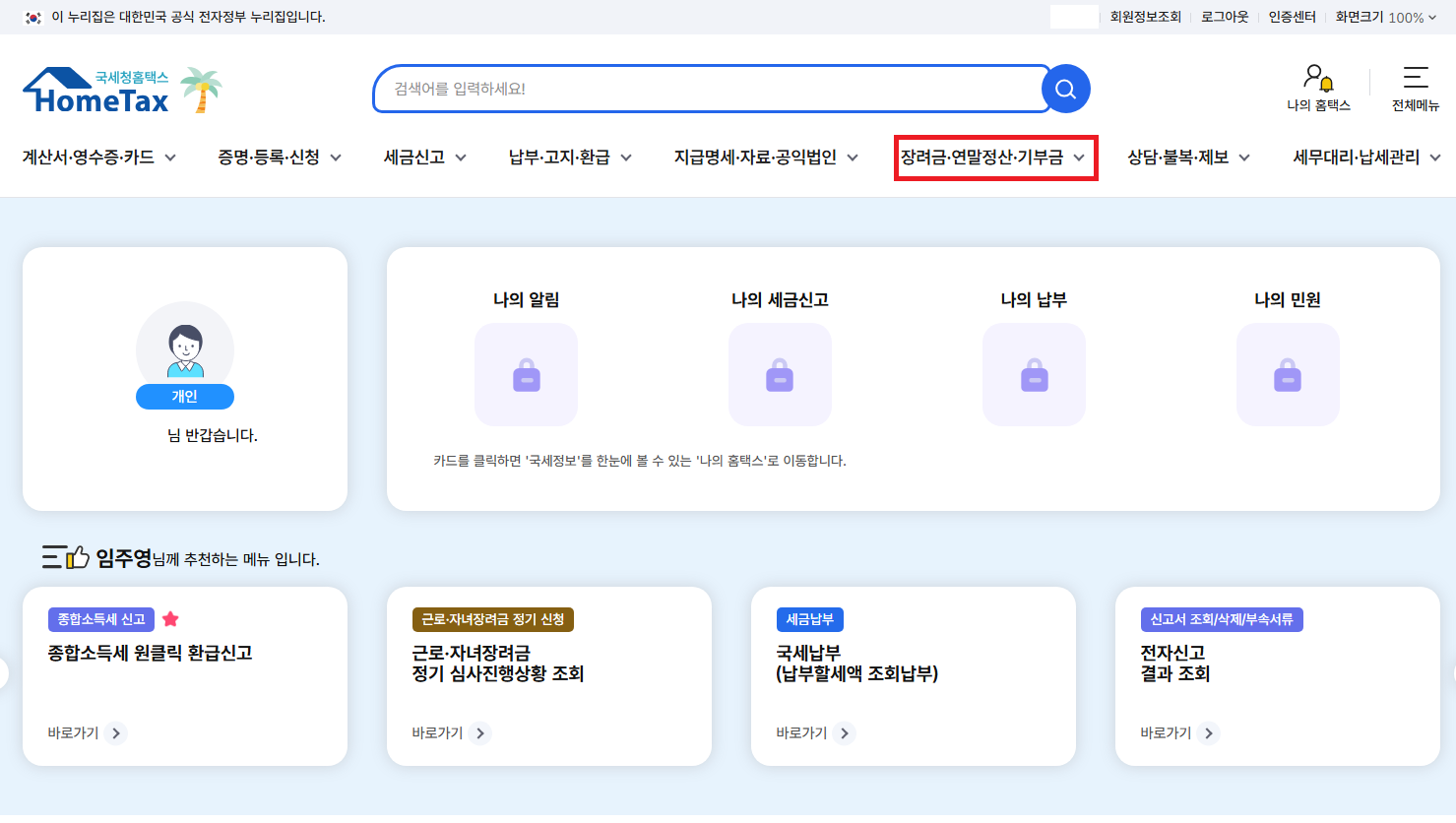Viewport: 1456px width, 823px height.
Task: Toggle the pink favorite star on 종합소득세 원클릭 환급신고
Action: (x=169, y=618)
